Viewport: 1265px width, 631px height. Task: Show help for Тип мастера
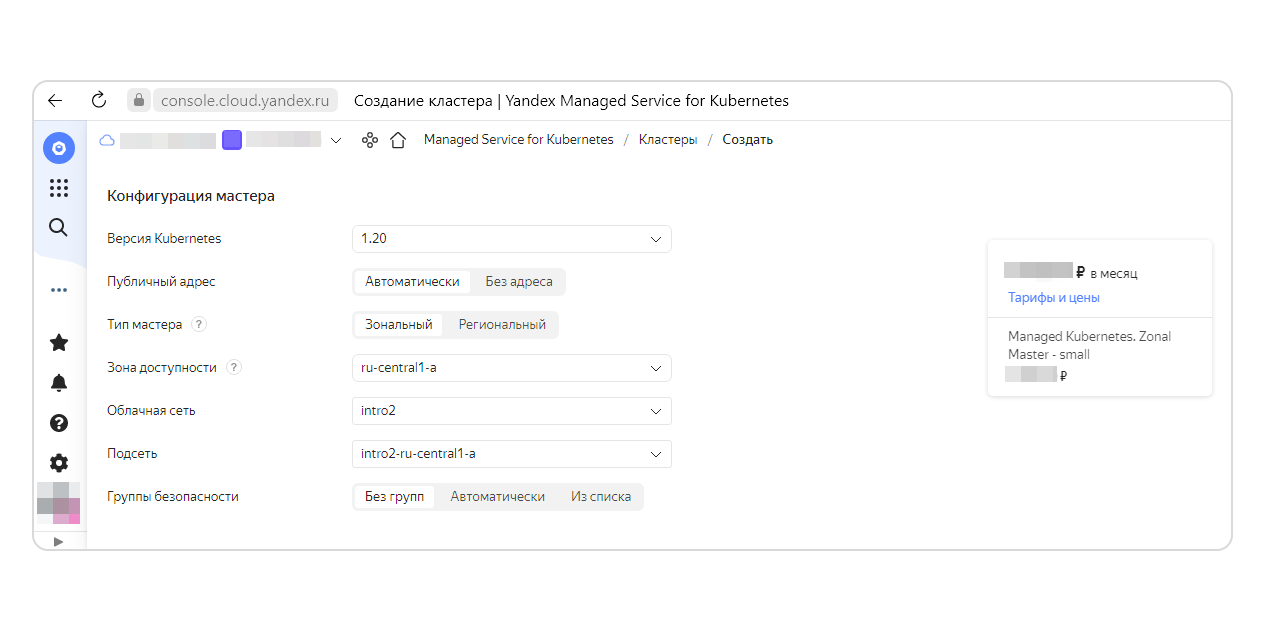point(199,324)
